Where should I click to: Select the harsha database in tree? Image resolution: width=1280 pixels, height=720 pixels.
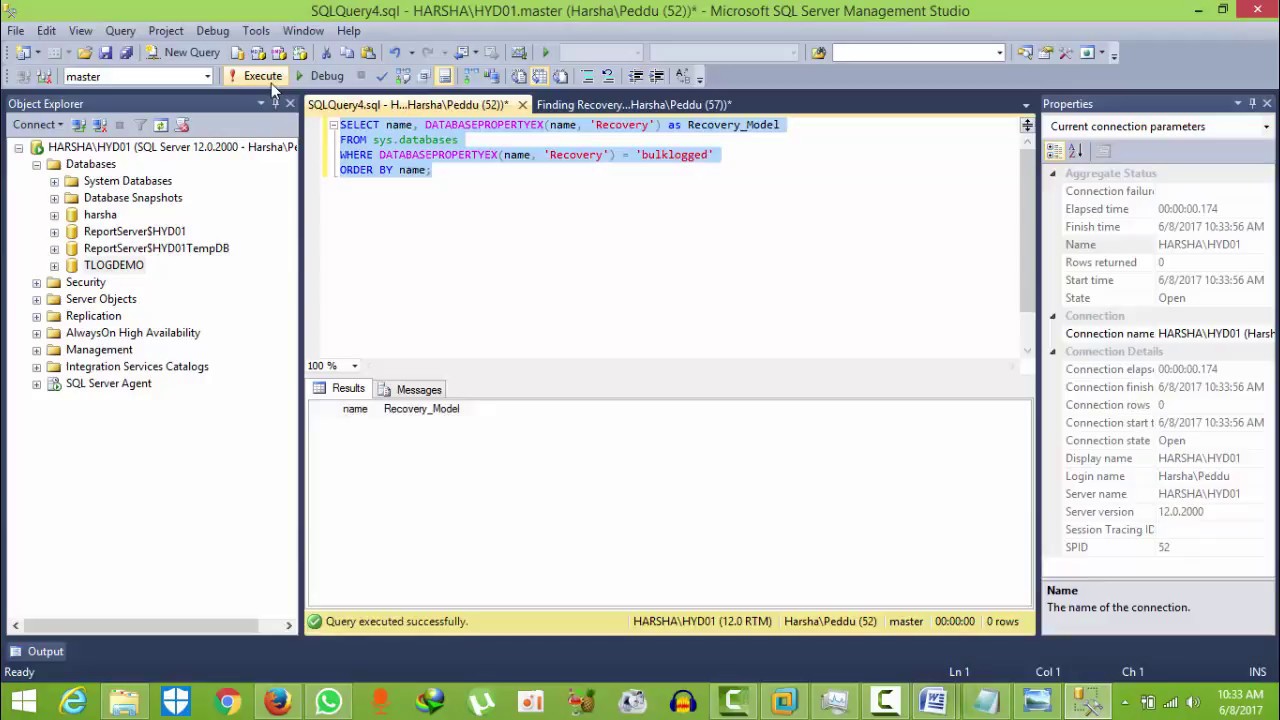tap(100, 215)
